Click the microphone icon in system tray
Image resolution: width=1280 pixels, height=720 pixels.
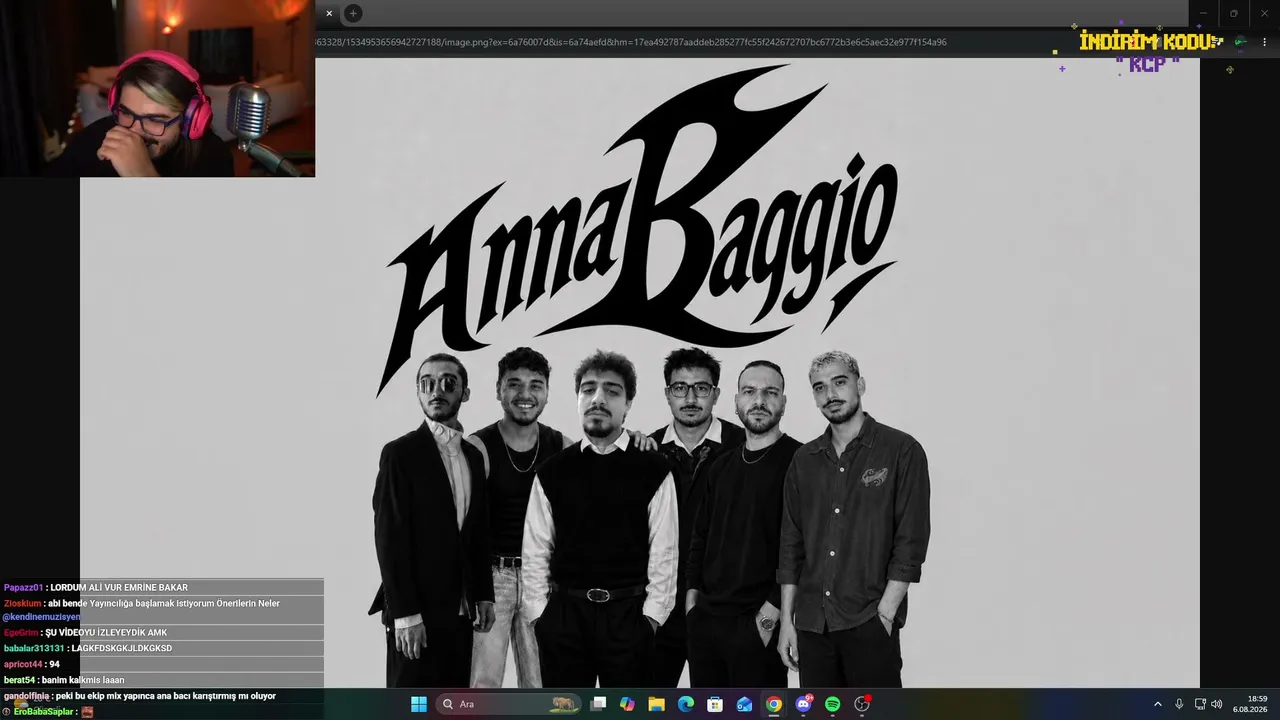point(1179,704)
